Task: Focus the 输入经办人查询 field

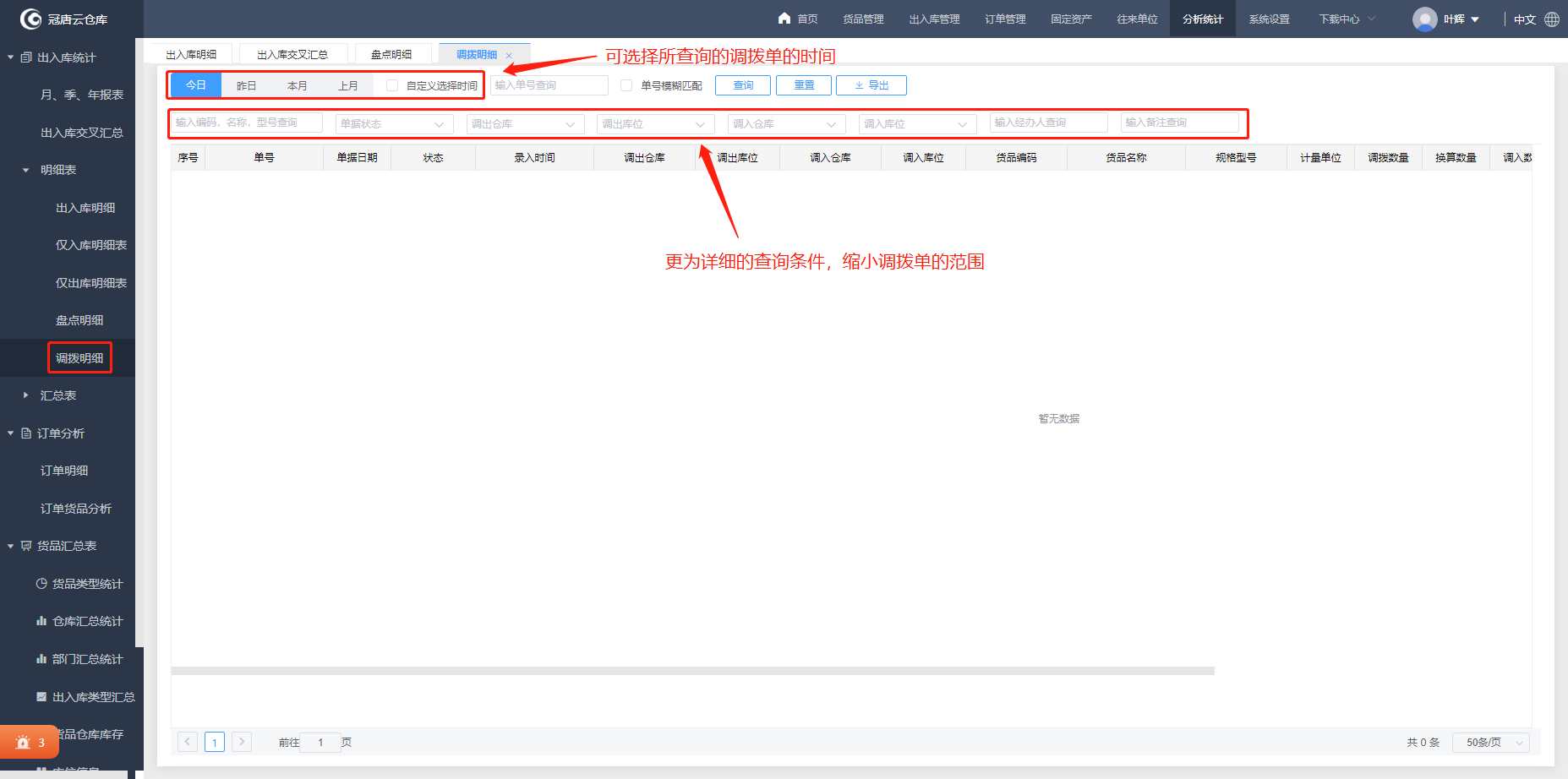Action: [x=1049, y=123]
